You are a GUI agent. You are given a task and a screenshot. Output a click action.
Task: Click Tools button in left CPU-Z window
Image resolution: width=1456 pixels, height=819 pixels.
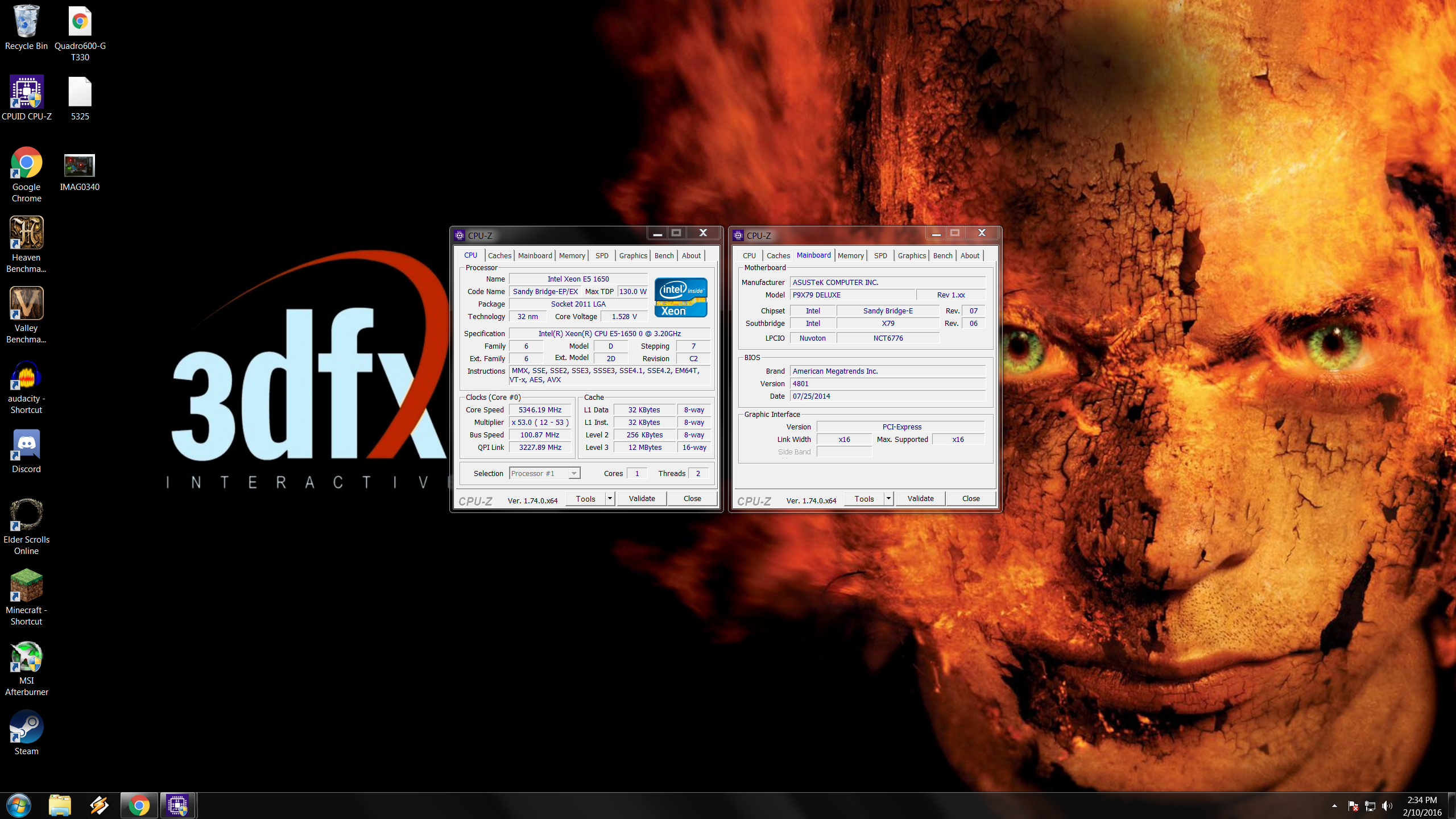point(585,499)
